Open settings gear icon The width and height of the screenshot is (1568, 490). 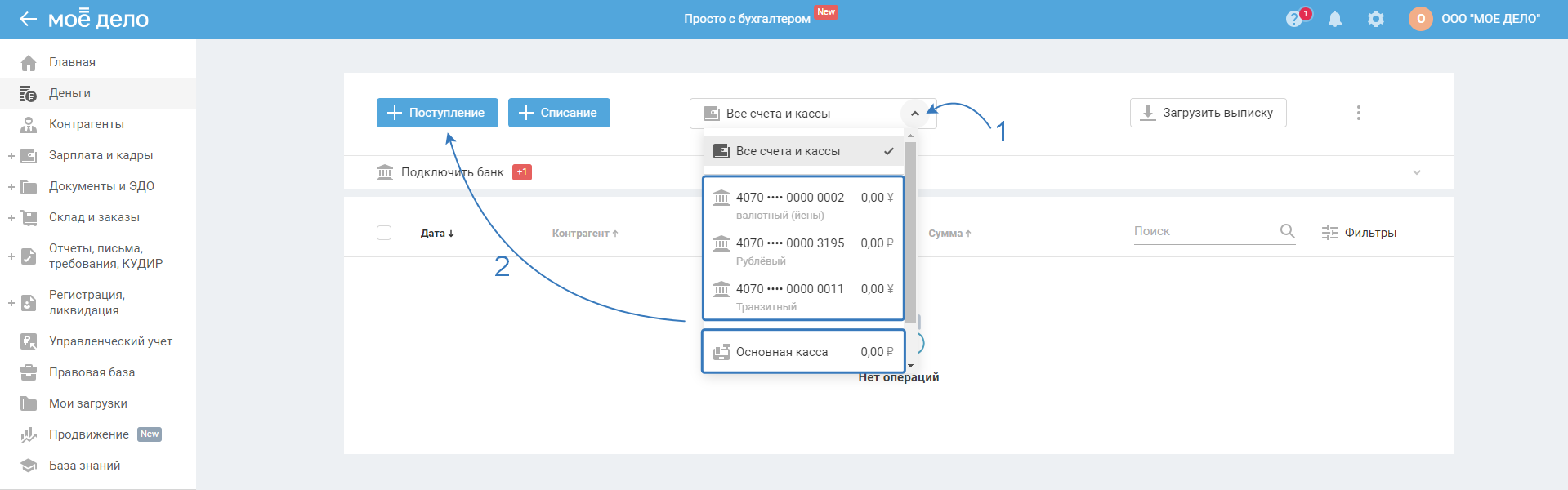pyautogui.click(x=1376, y=19)
